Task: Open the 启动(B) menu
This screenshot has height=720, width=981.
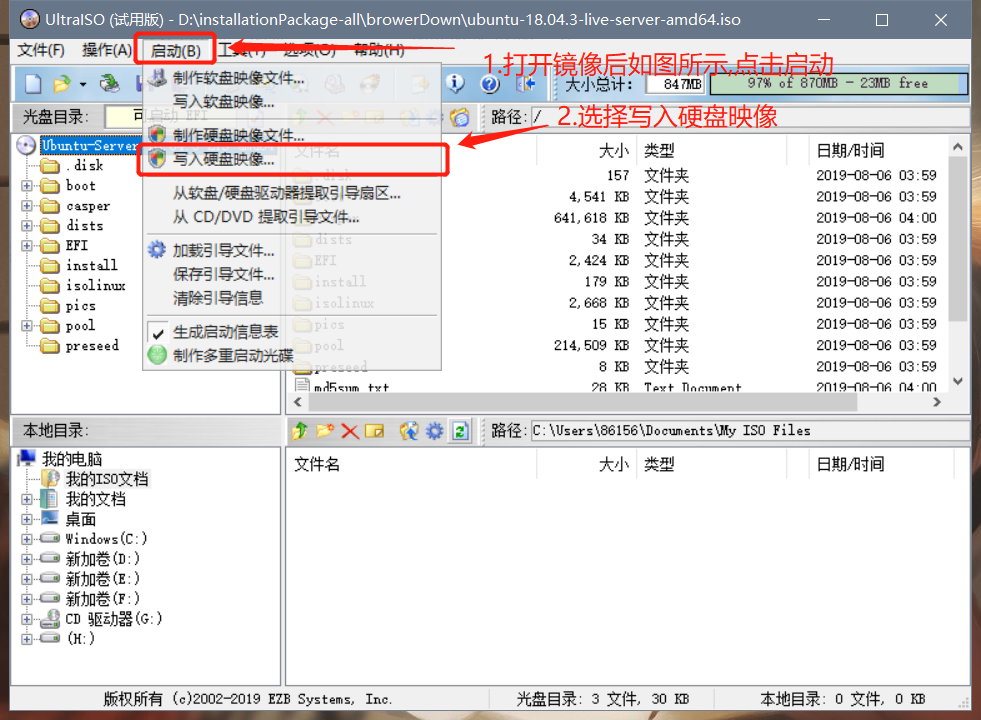Action: tap(176, 51)
